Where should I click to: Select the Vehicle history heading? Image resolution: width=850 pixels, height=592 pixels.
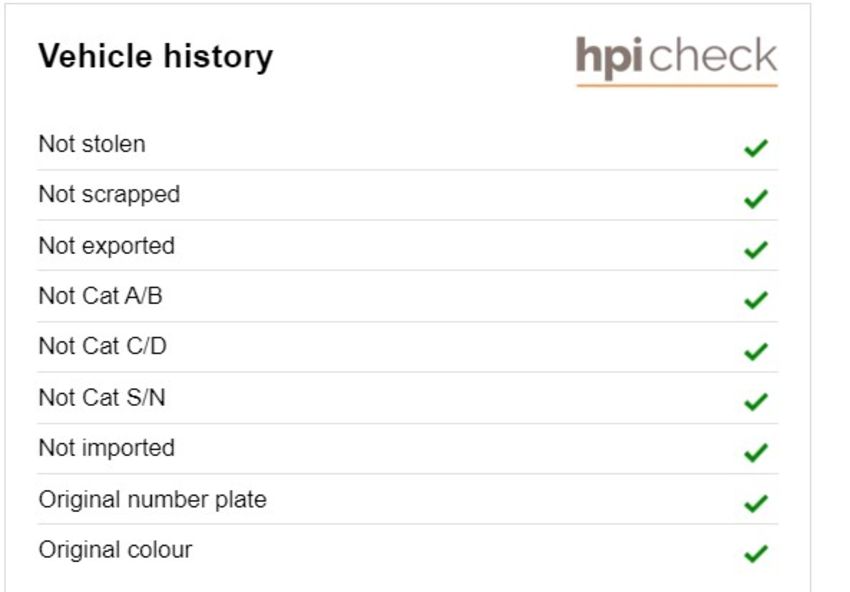point(156,57)
